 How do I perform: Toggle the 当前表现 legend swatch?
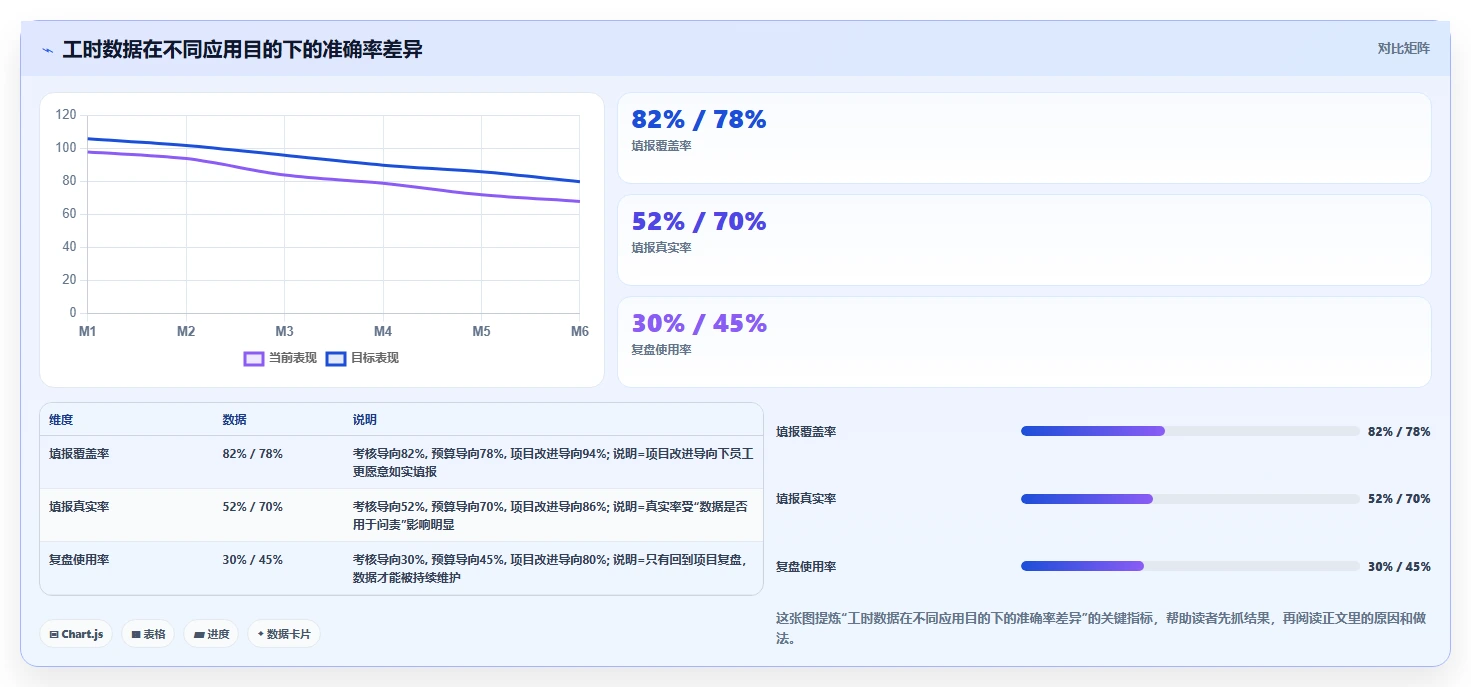point(254,358)
